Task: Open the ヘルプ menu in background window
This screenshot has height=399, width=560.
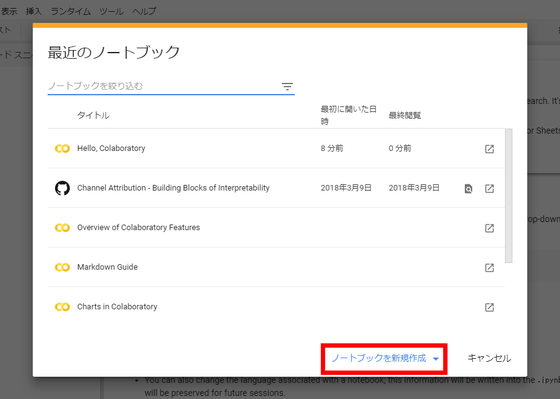Action: (x=144, y=11)
